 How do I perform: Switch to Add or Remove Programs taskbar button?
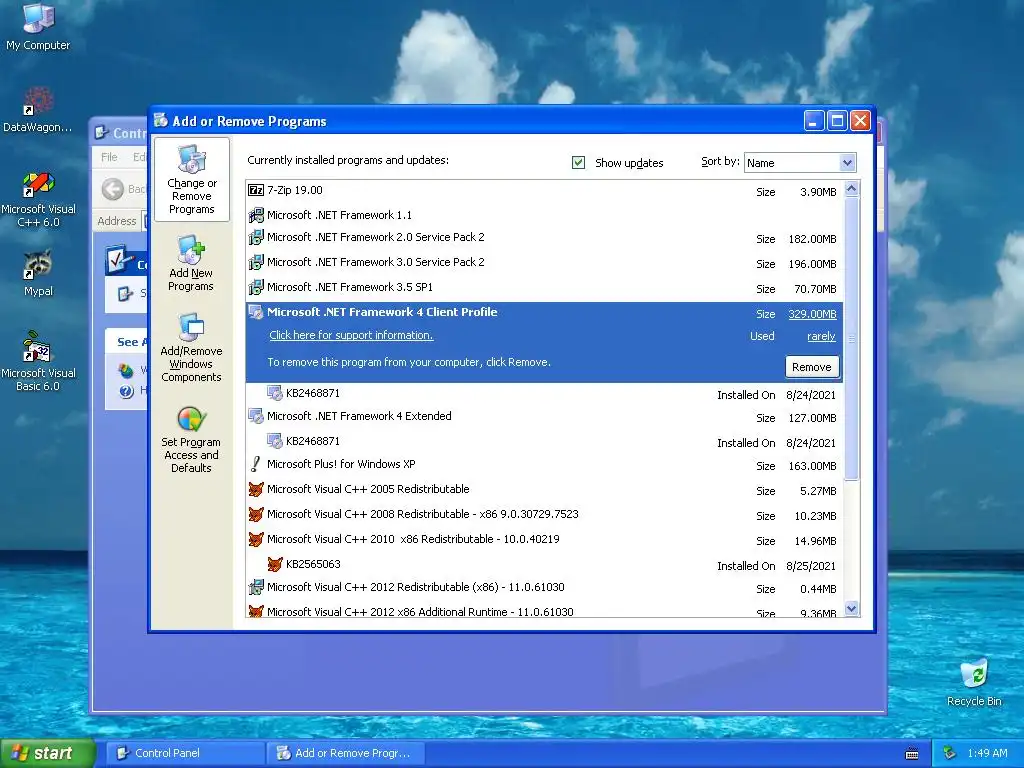click(346, 753)
